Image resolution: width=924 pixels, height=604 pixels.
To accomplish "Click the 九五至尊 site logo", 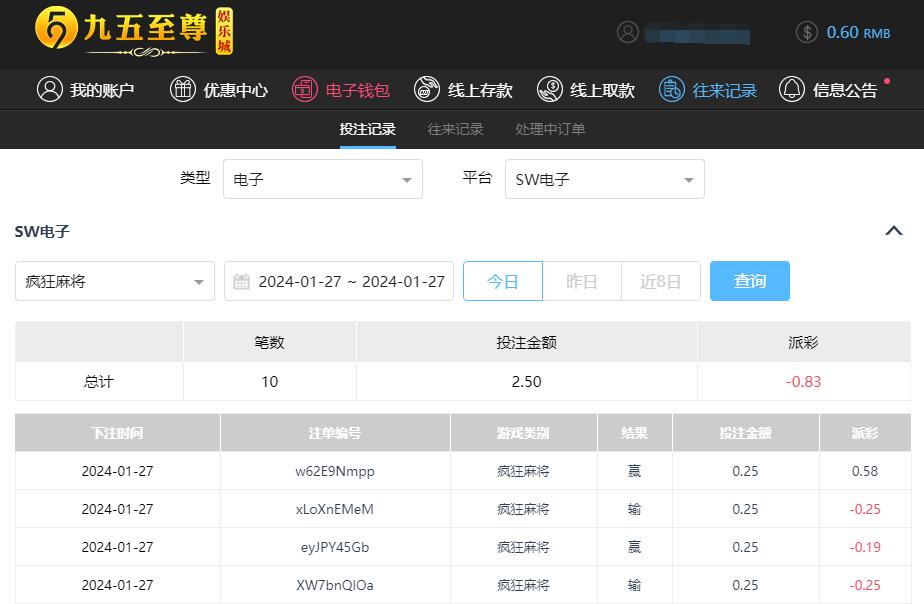I will point(134,31).
